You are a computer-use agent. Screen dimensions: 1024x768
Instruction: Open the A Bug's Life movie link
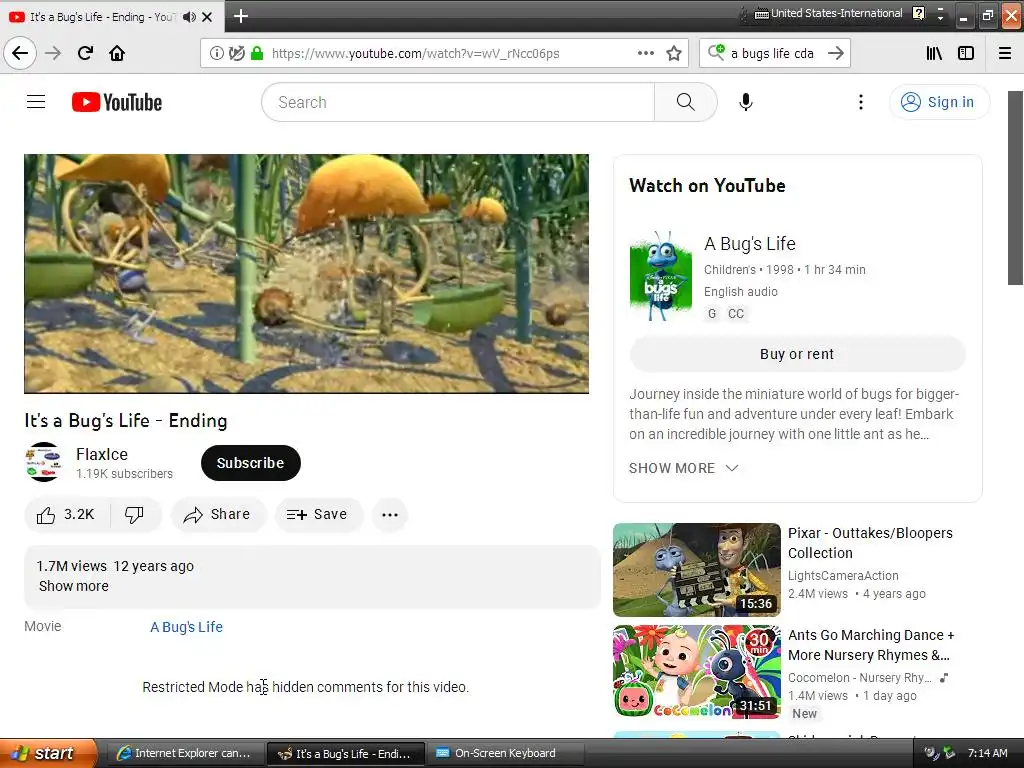coord(187,627)
